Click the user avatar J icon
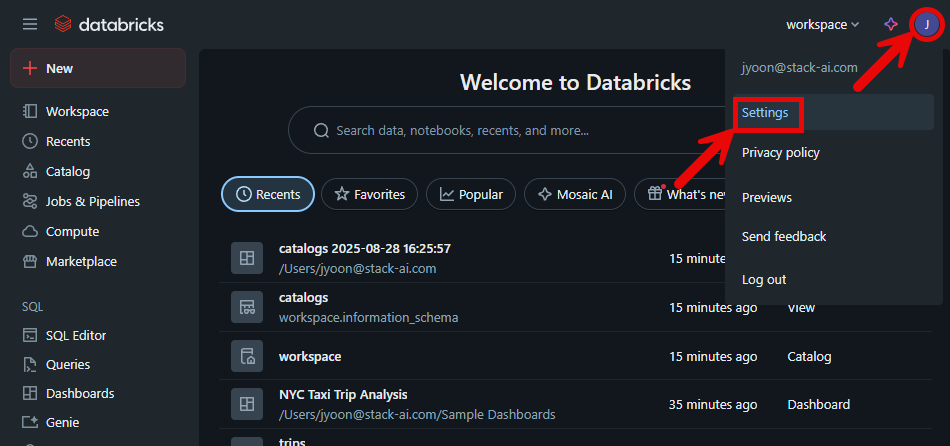 [x=926, y=24]
